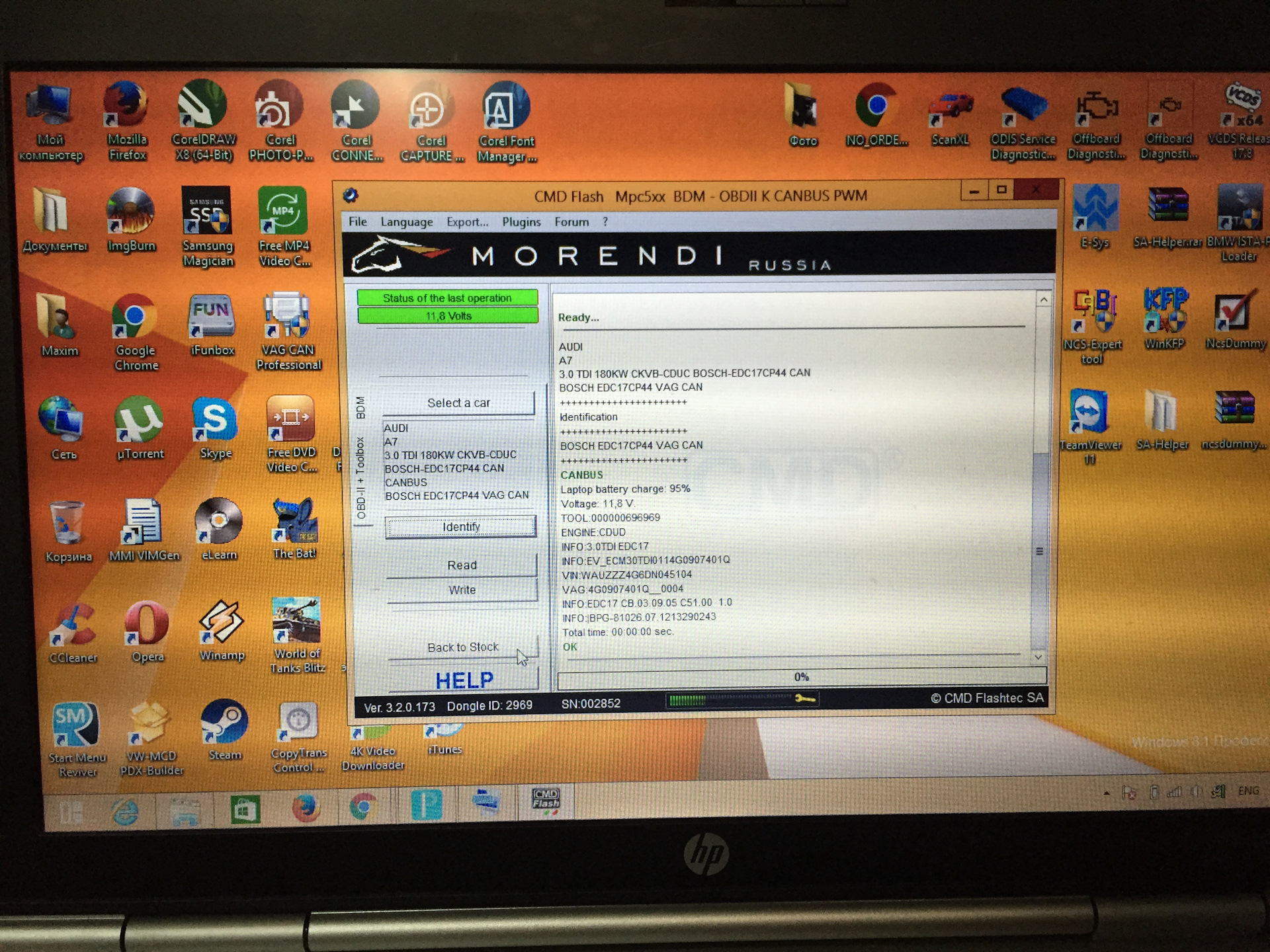Launch Samsung Magician shortcut
Image resolution: width=1270 pixels, height=952 pixels.
coord(208,227)
